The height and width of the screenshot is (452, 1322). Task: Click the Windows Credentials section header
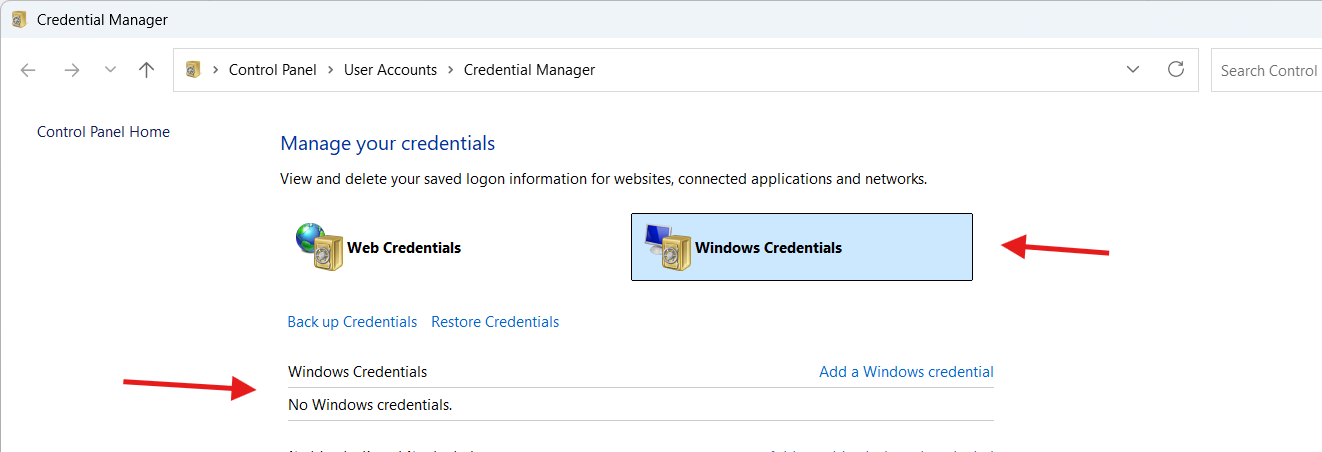[x=357, y=372]
